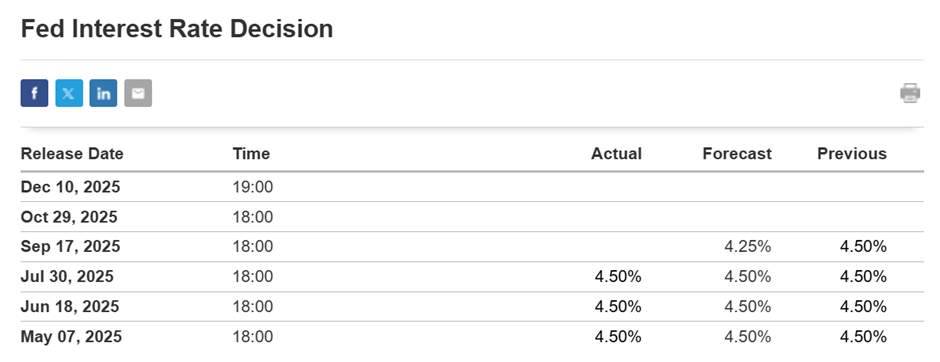Share via LinkedIn icon
The image size is (940, 362).
(x=103, y=93)
